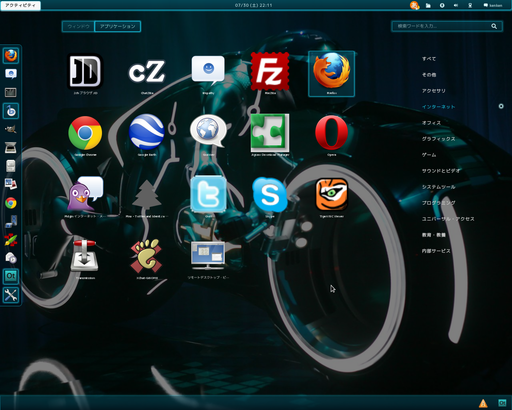Select the 教育・教養 category
The image size is (512, 410).
(434, 235)
